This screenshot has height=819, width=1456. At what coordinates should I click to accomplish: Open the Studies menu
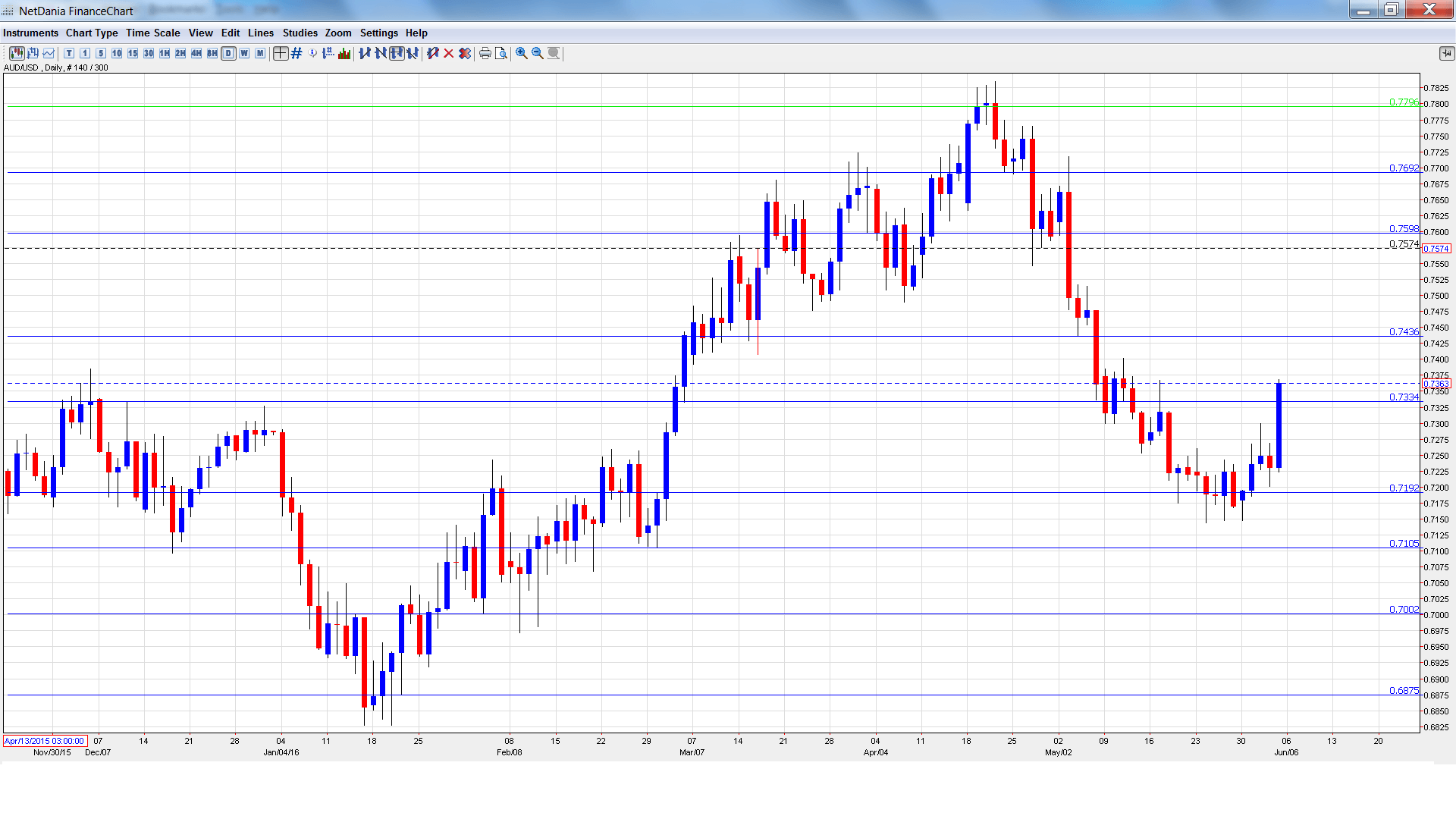coord(300,33)
